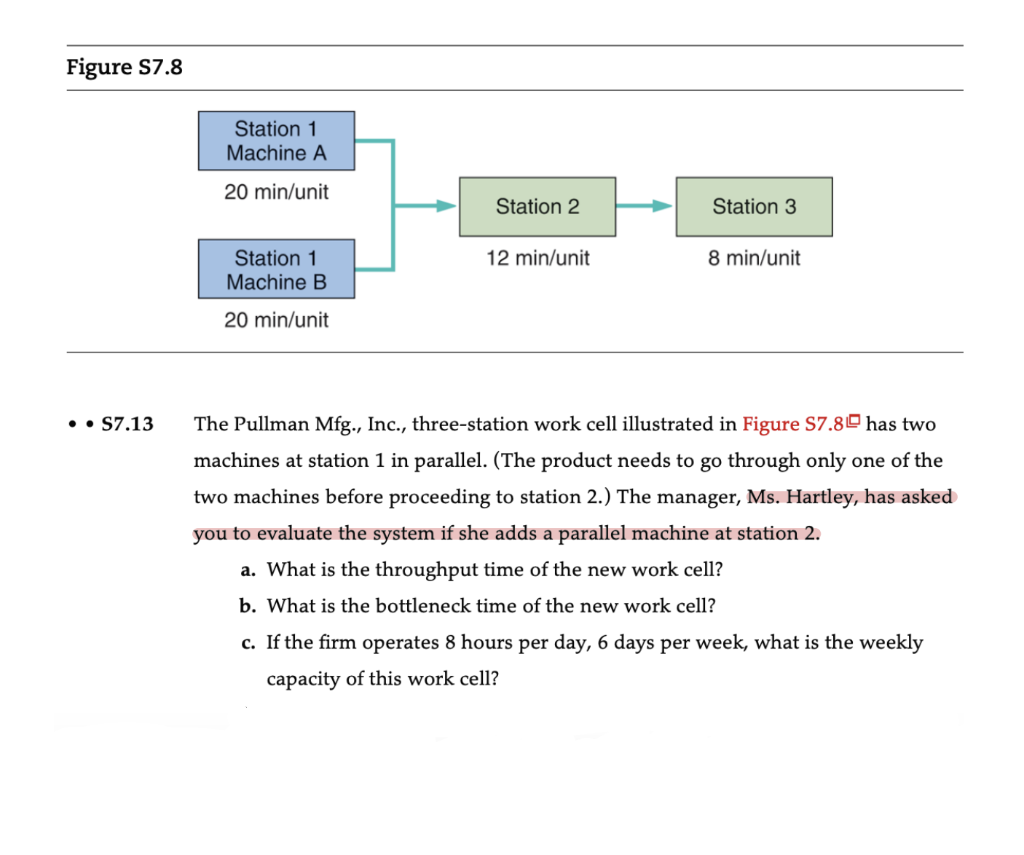Select the Station 2 box
This screenshot has height=855, width=1024.
point(537,206)
